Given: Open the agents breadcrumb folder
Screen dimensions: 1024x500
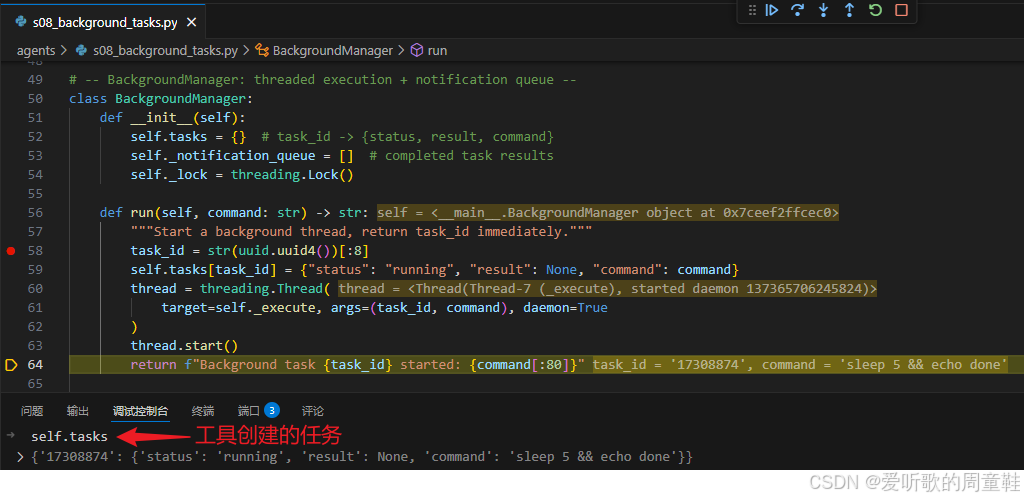Looking at the screenshot, I should tap(36, 50).
